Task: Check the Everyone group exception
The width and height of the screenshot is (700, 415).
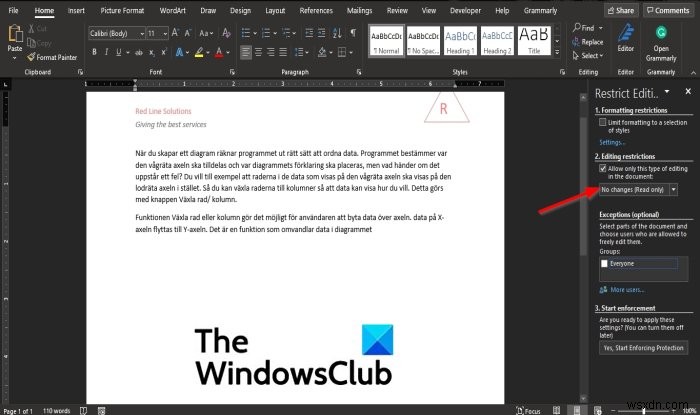Action: click(604, 264)
